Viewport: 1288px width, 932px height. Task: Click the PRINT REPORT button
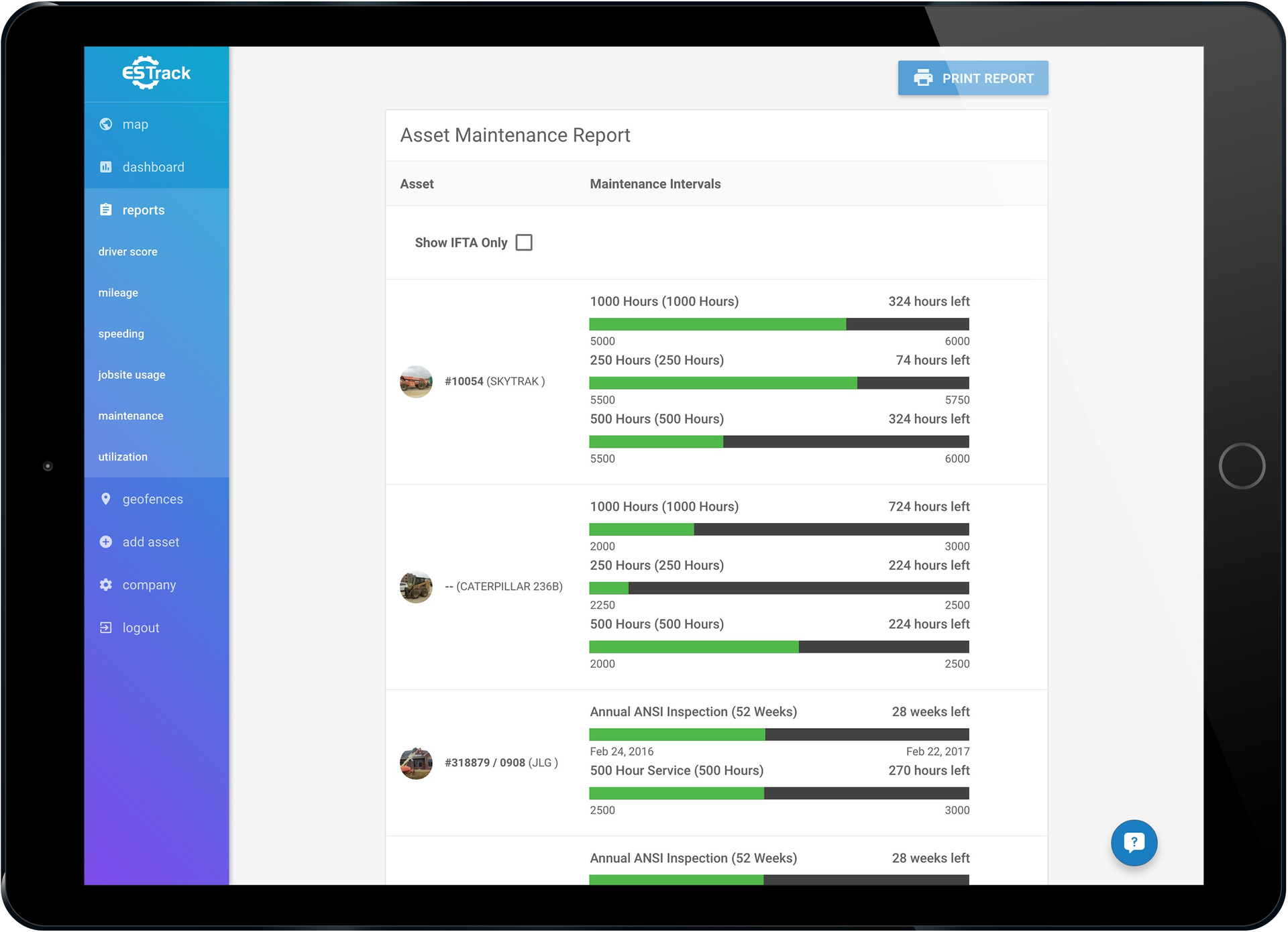(973, 78)
